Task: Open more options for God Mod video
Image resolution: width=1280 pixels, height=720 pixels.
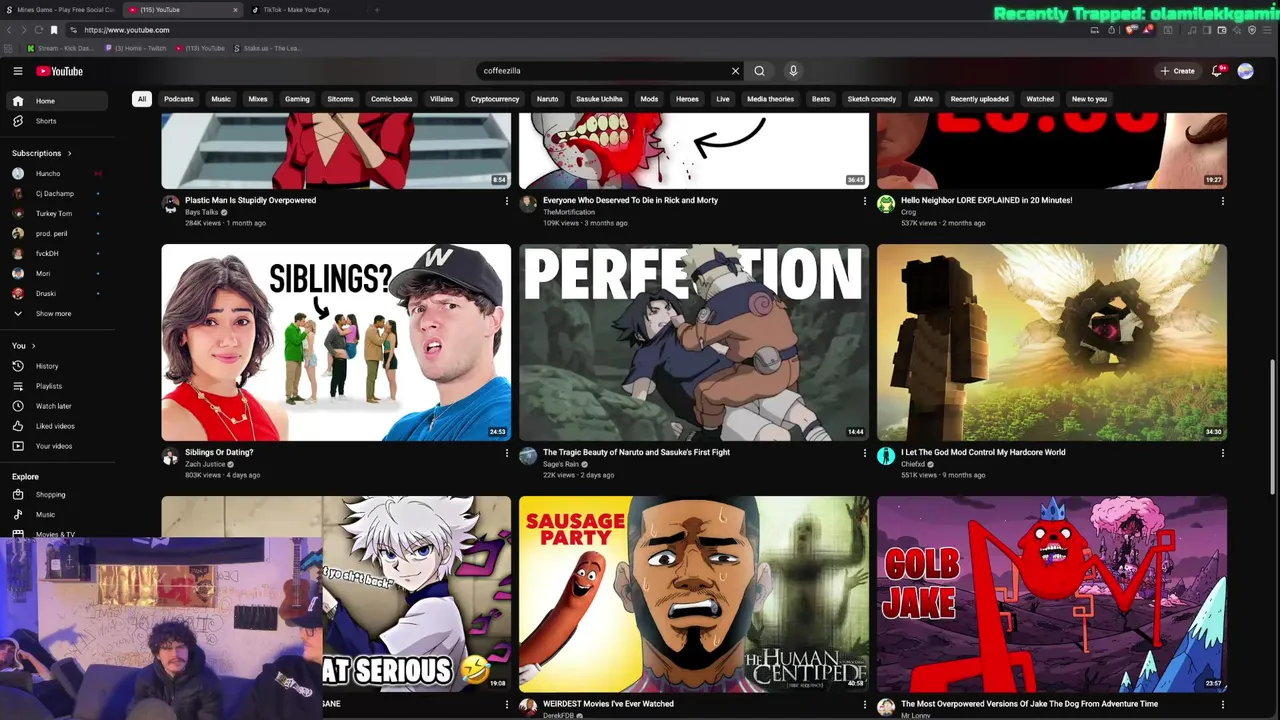Action: pyautogui.click(x=1222, y=453)
